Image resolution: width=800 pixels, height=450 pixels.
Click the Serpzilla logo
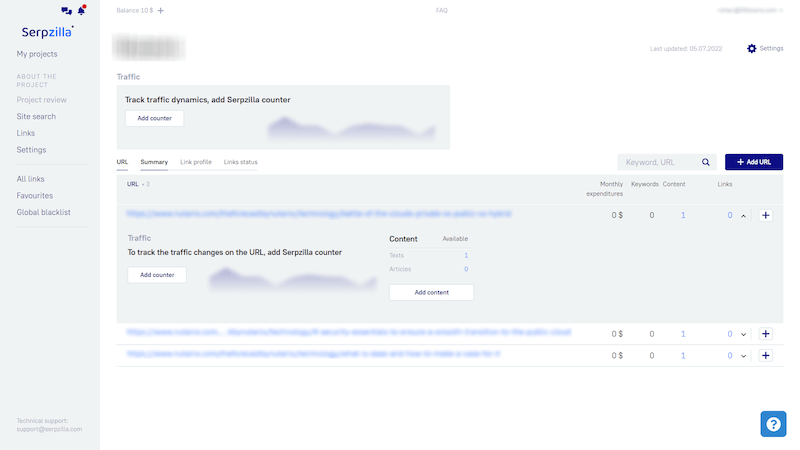click(50, 32)
